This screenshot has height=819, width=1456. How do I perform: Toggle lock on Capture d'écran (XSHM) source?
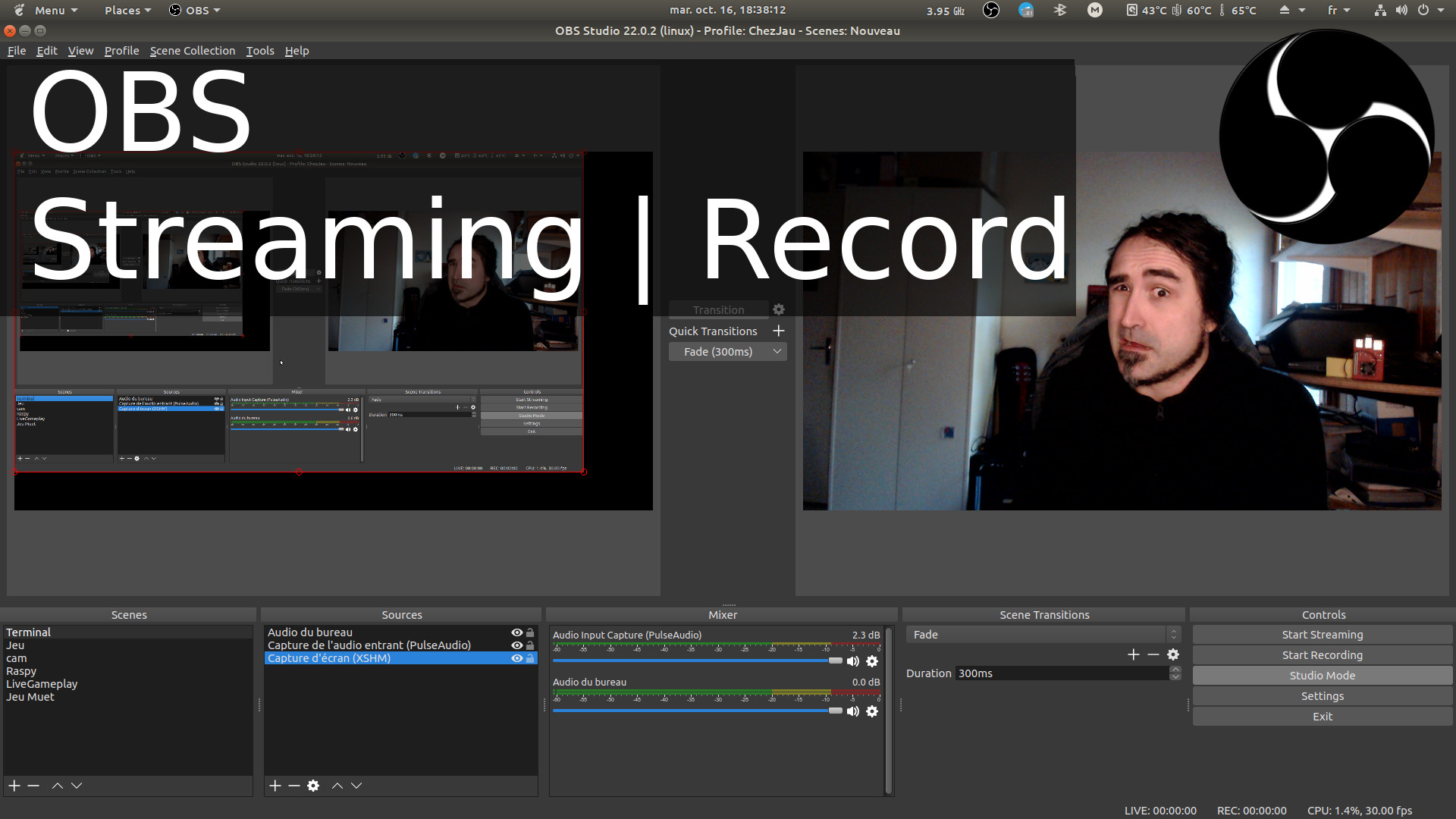(530, 658)
